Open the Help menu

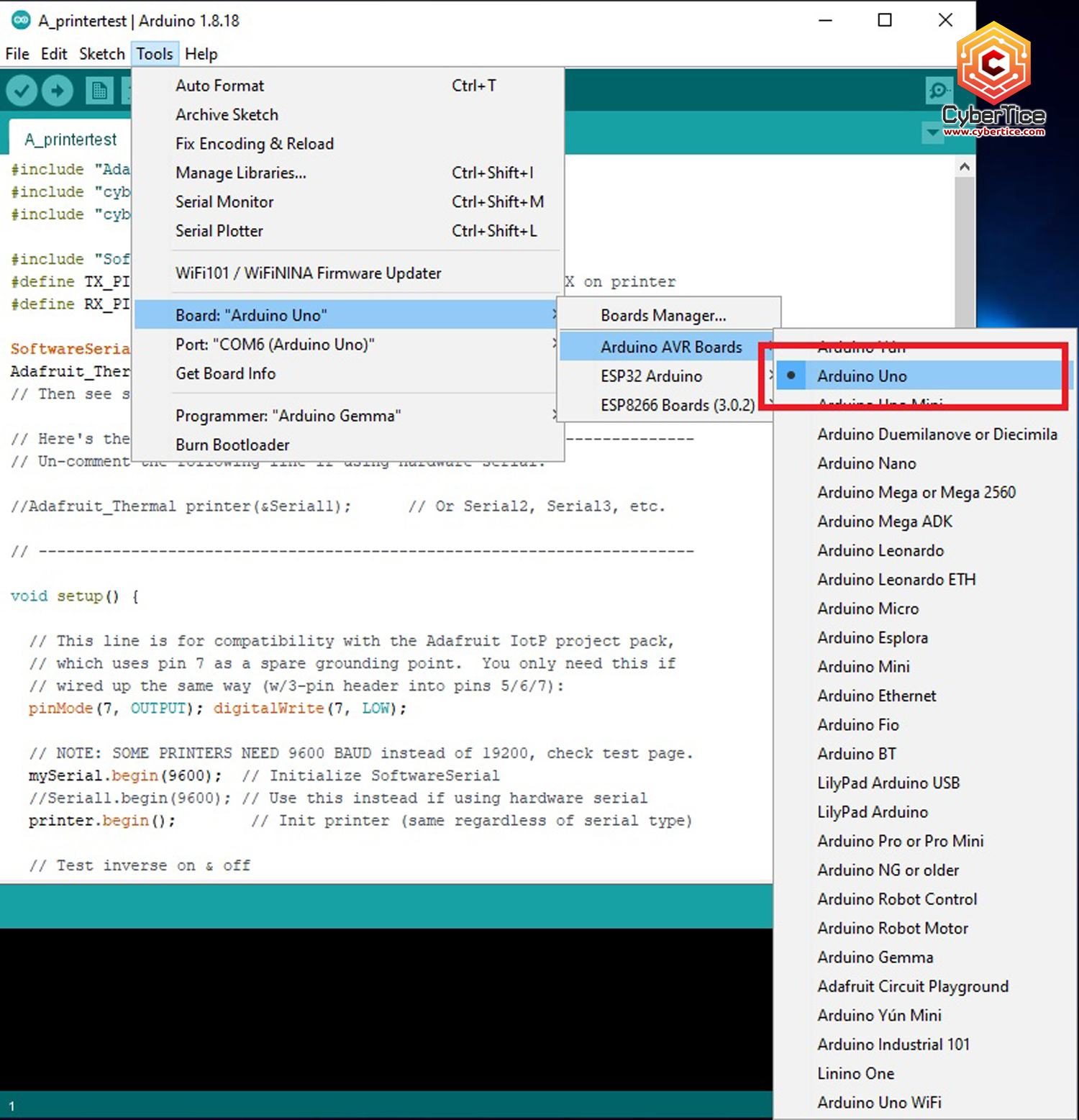[x=201, y=53]
